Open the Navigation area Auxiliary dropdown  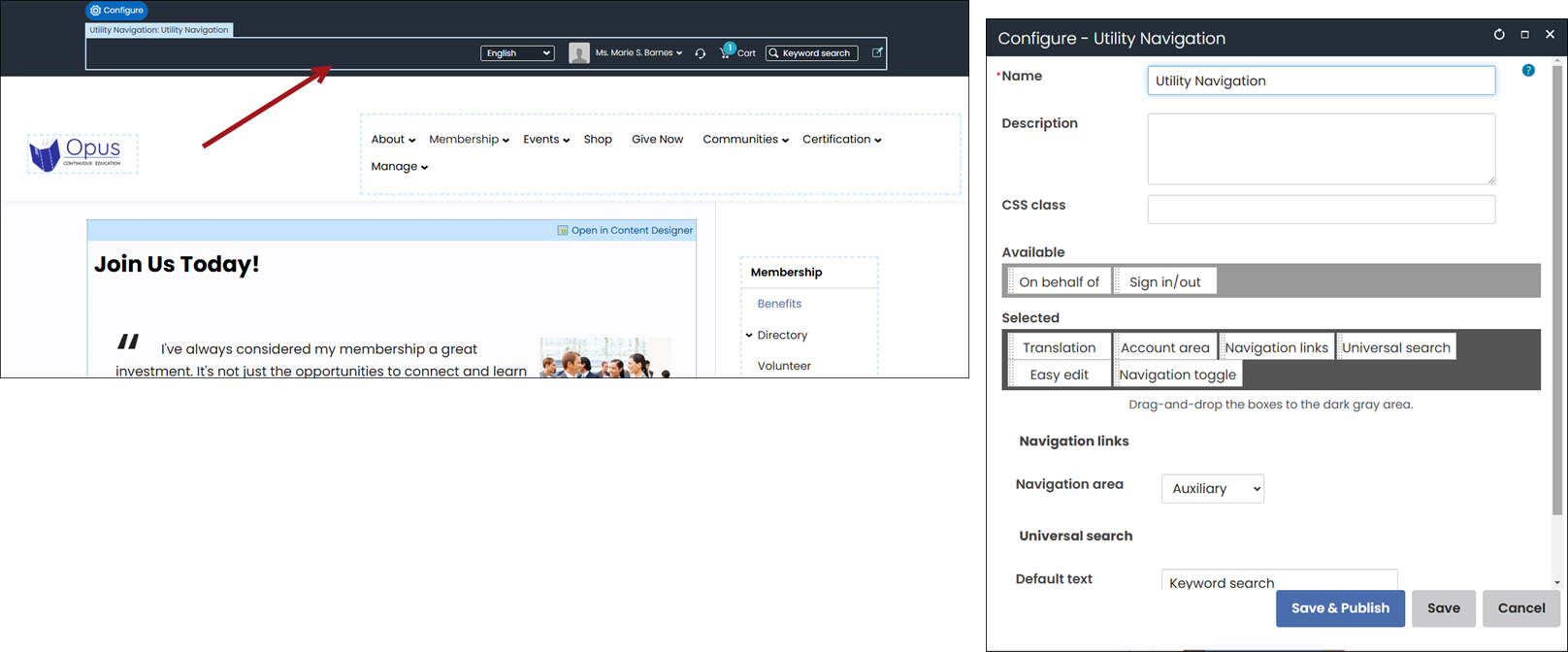coord(1212,489)
